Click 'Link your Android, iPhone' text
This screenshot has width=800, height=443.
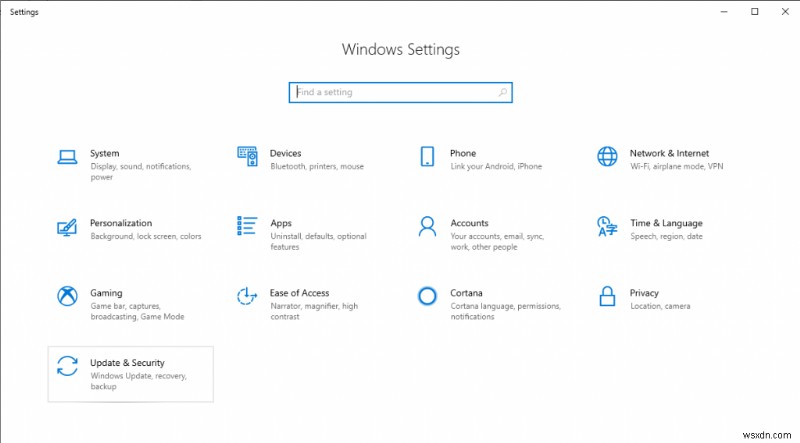[x=496, y=166]
